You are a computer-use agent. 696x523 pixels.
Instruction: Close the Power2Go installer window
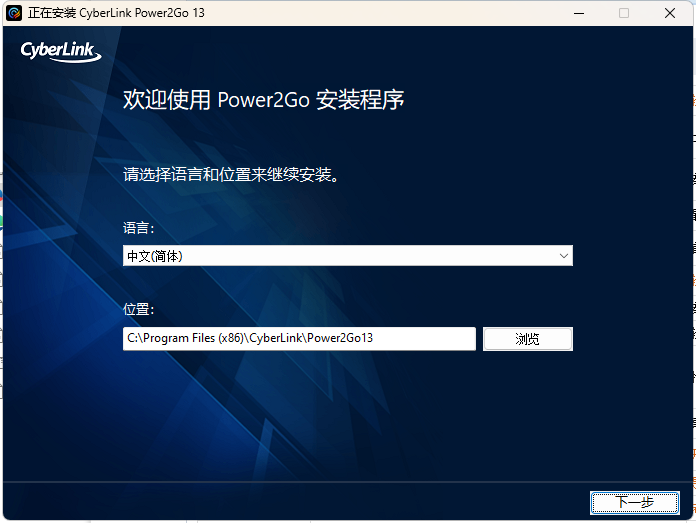(x=670, y=13)
